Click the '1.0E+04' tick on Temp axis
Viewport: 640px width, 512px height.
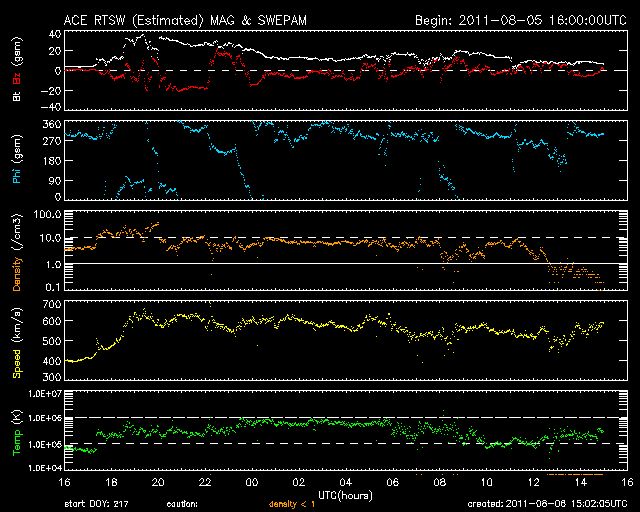coord(45,467)
